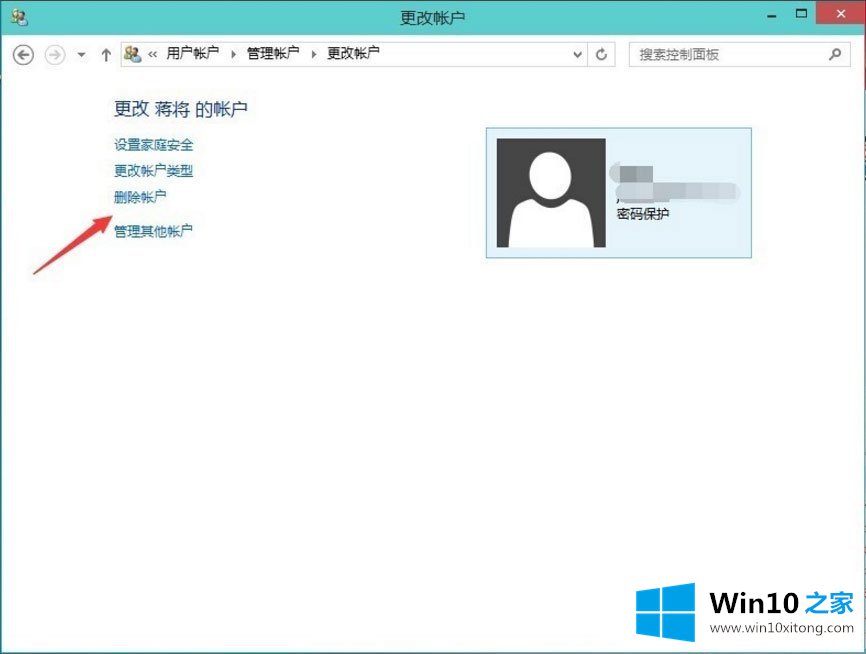The image size is (866, 654).
Task: Open the 设置家庭安全 link
Action: tap(153, 145)
